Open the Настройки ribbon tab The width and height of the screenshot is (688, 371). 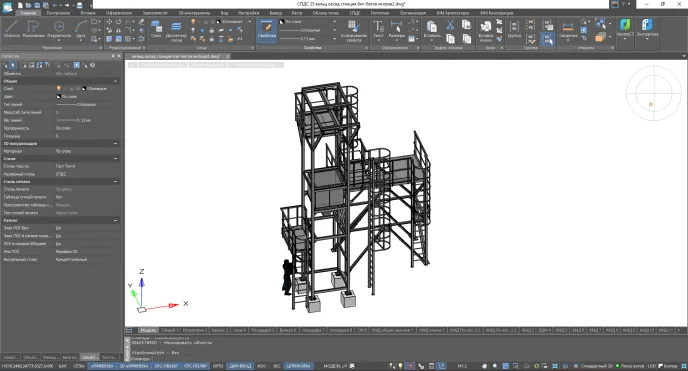click(x=248, y=13)
